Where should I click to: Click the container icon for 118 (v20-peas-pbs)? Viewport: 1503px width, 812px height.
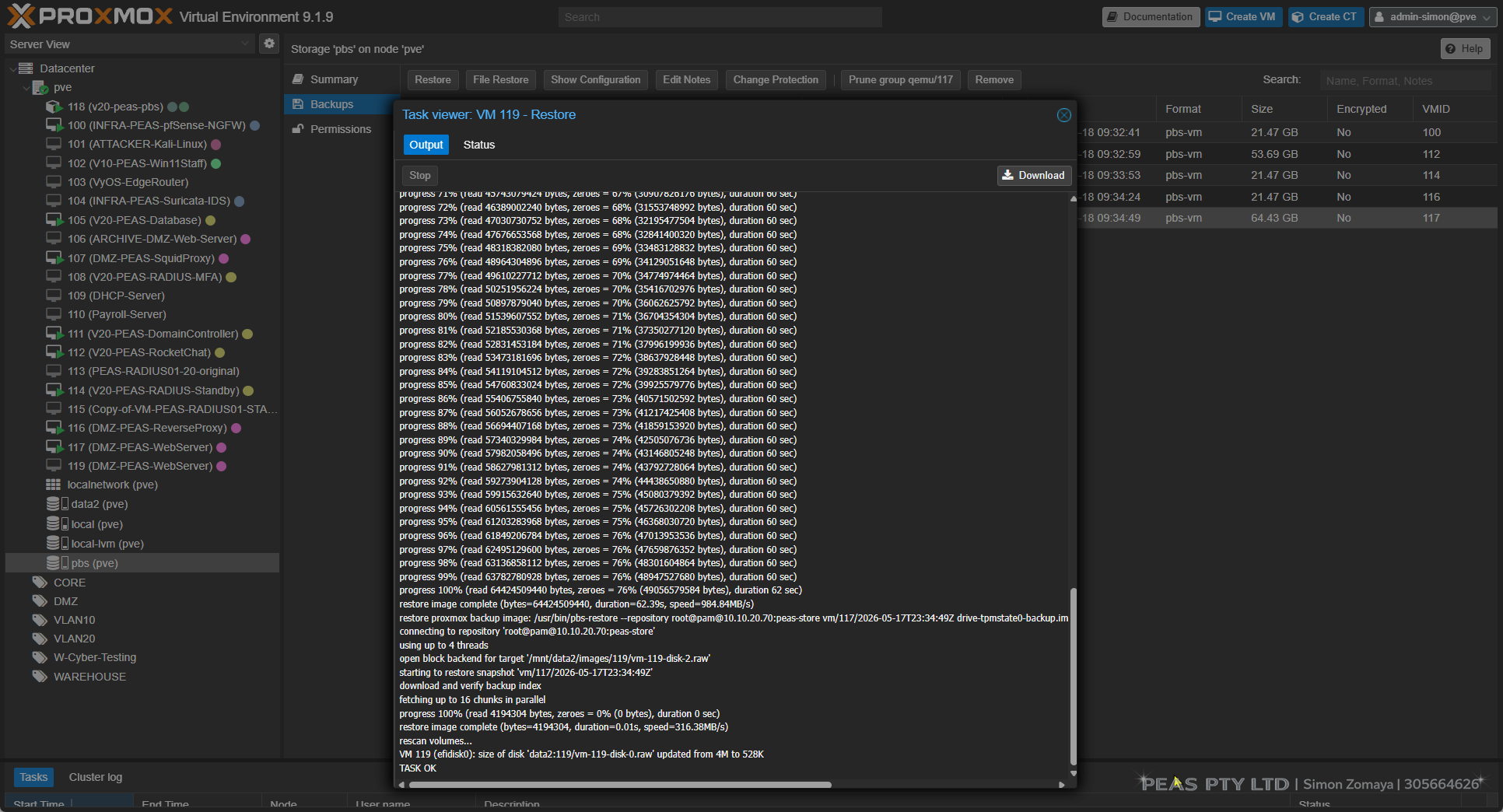click(x=54, y=107)
